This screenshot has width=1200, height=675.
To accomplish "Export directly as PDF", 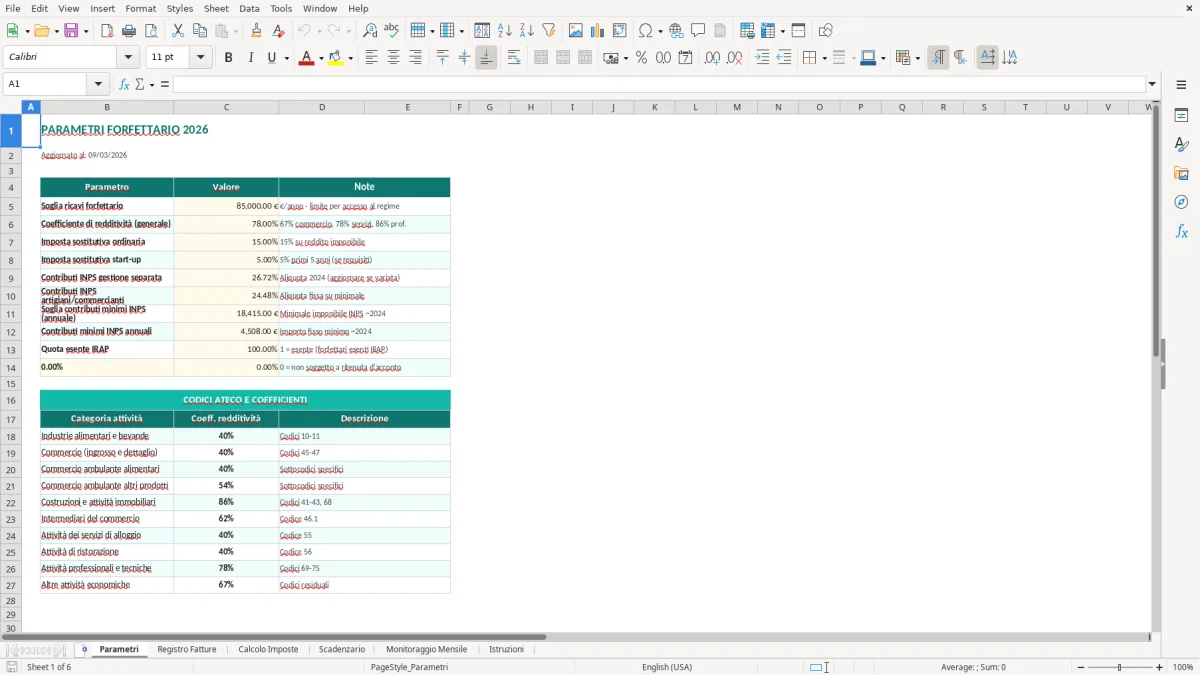I will coord(107,31).
